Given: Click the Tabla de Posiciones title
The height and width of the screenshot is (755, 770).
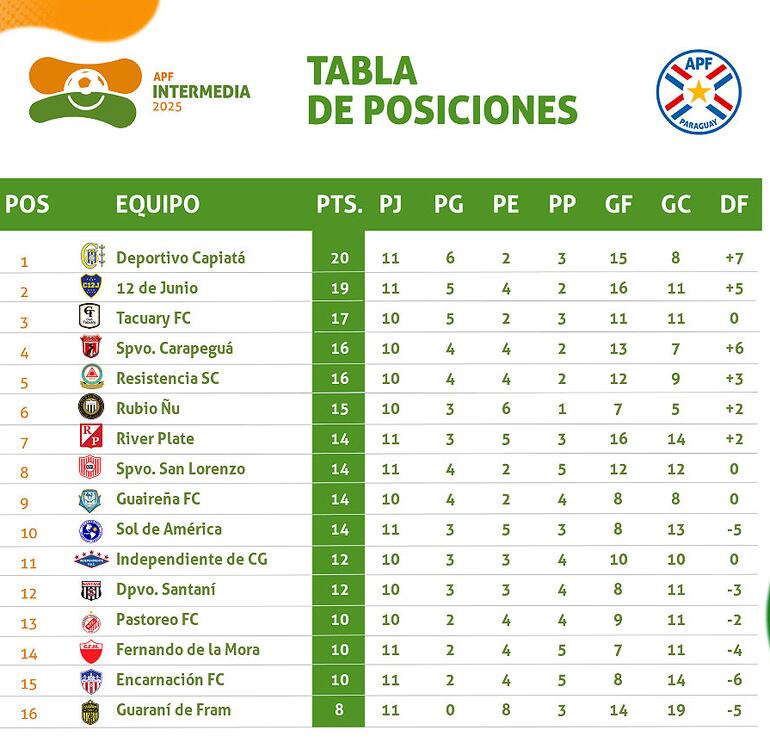Looking at the screenshot, I should pos(441,90).
